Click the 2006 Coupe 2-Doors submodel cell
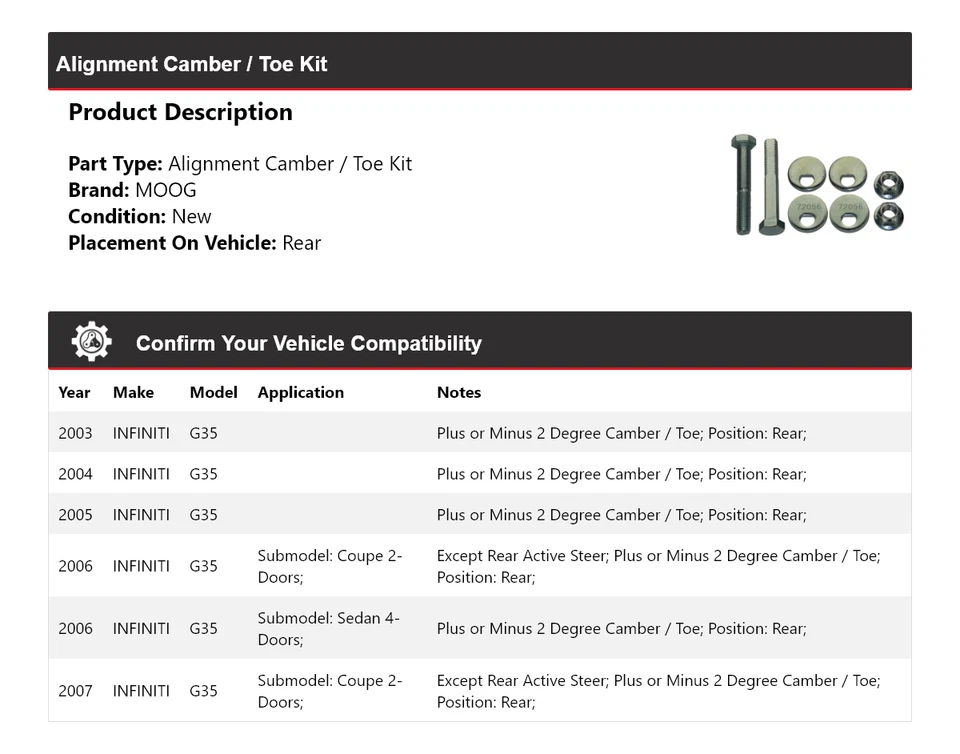 (x=330, y=566)
